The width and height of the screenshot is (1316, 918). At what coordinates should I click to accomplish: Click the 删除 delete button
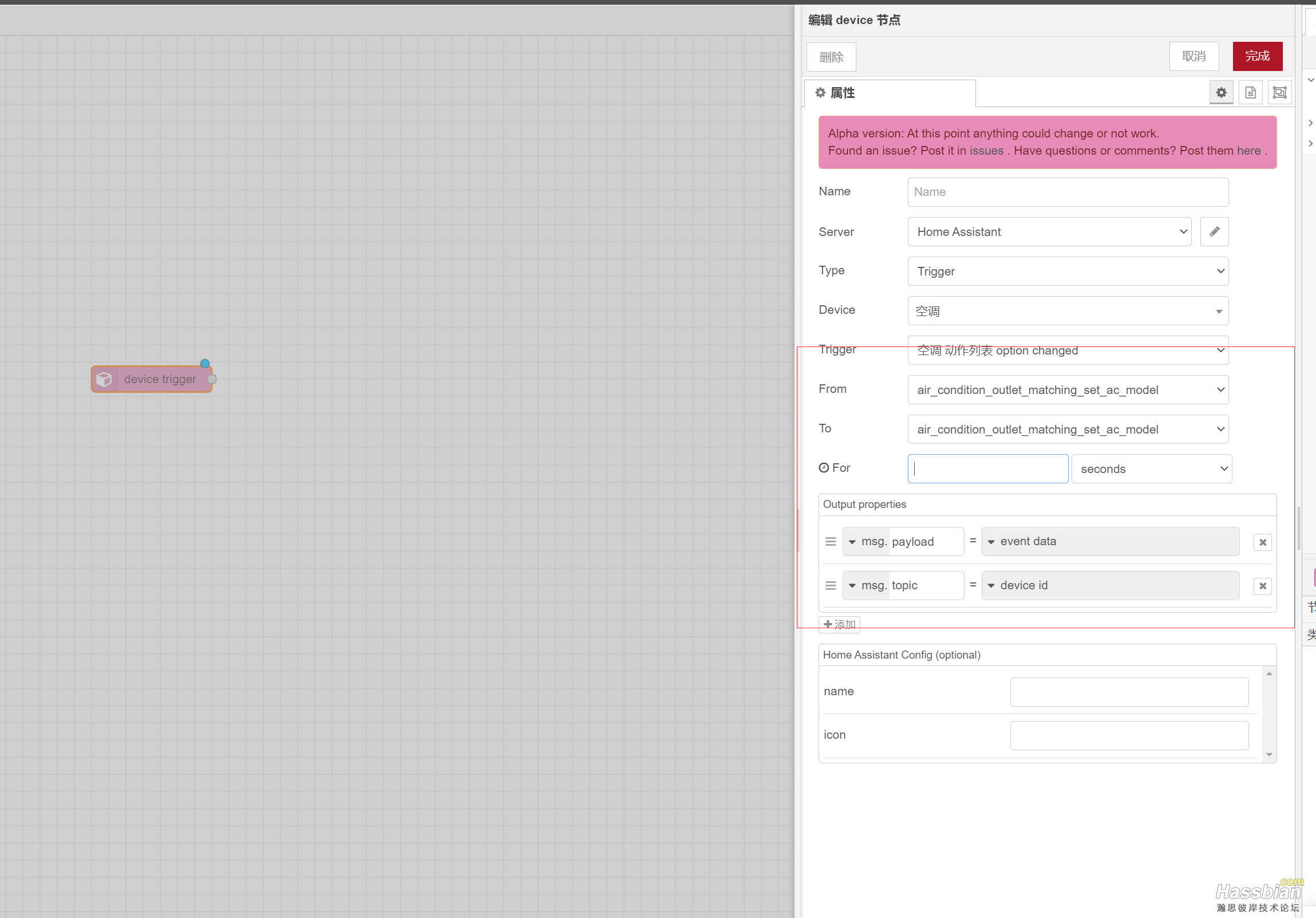coord(831,57)
